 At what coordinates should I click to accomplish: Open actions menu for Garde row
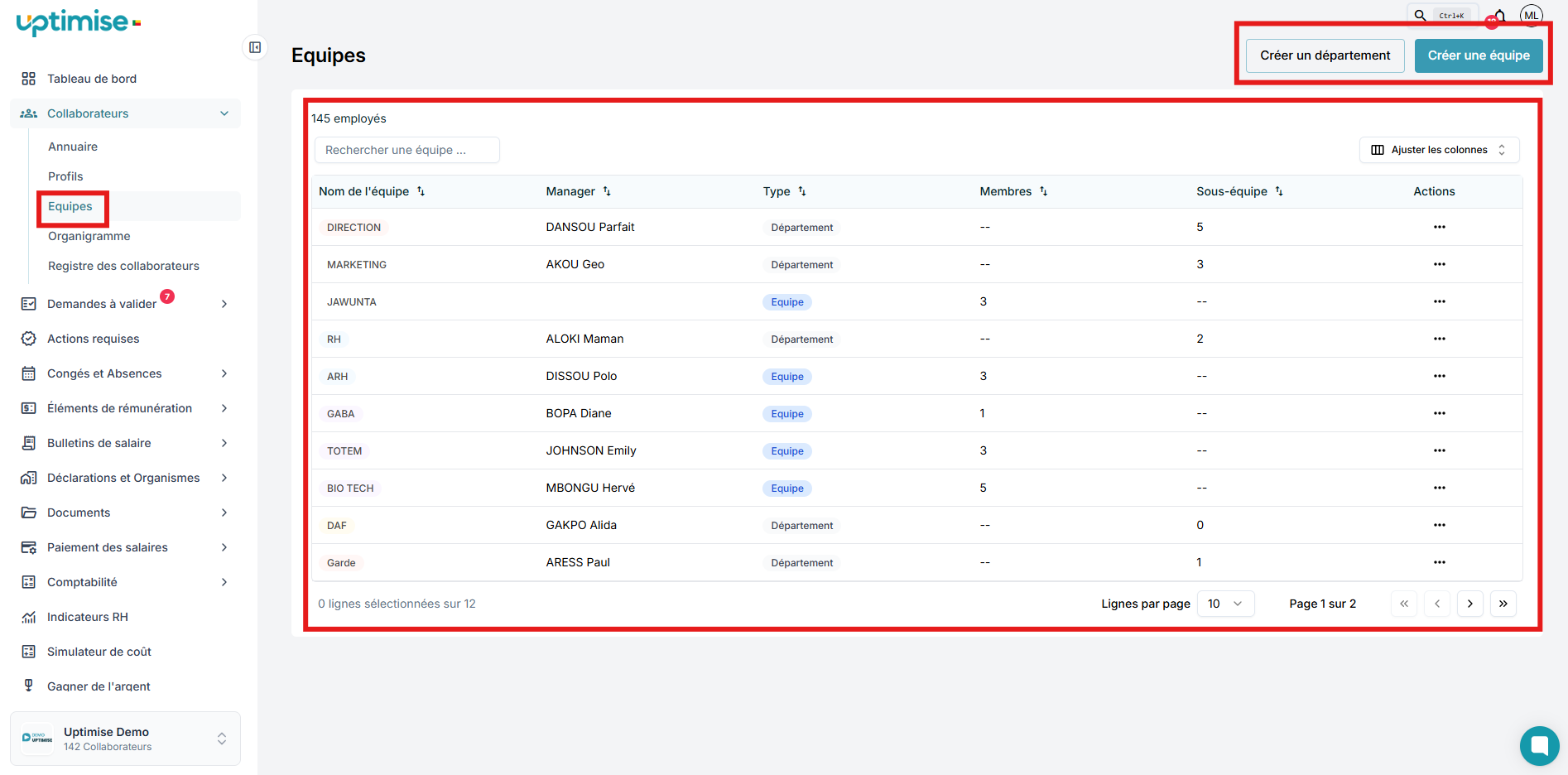[1440, 562]
